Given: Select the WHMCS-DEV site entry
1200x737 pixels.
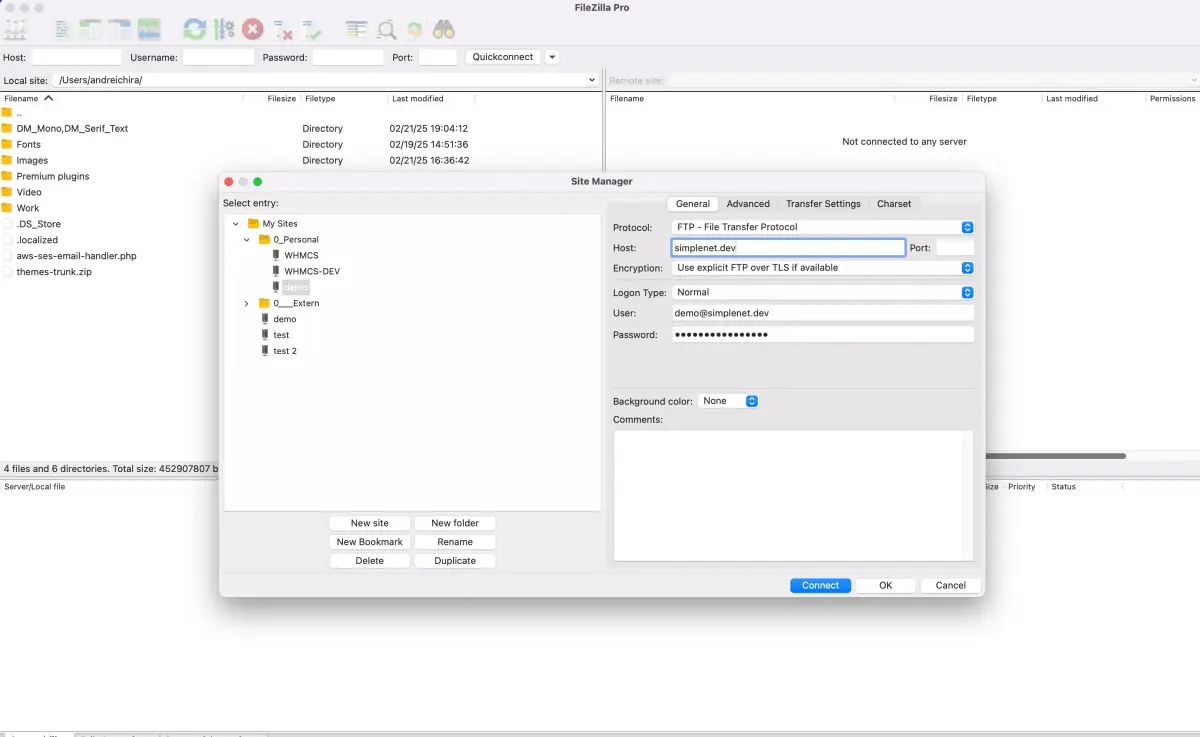Looking at the screenshot, I should pyautogui.click(x=309, y=270).
